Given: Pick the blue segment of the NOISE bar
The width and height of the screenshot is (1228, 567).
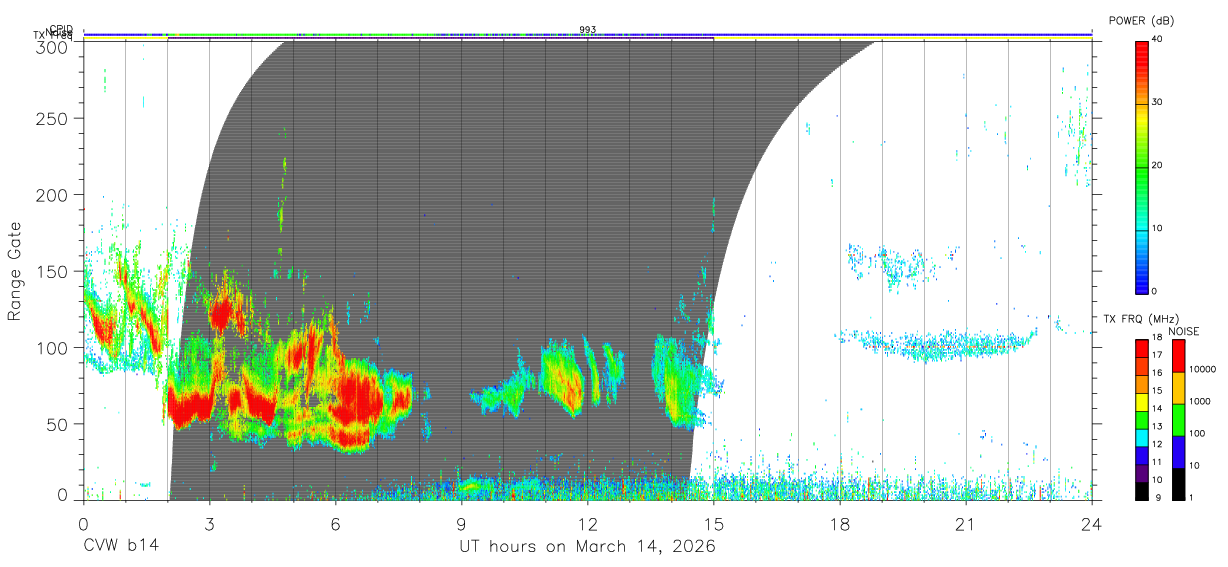Looking at the screenshot, I should click(1179, 452).
